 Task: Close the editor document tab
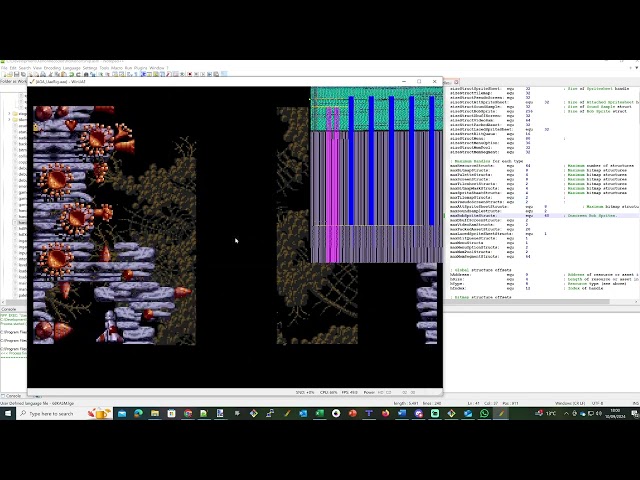(x=456, y=82)
